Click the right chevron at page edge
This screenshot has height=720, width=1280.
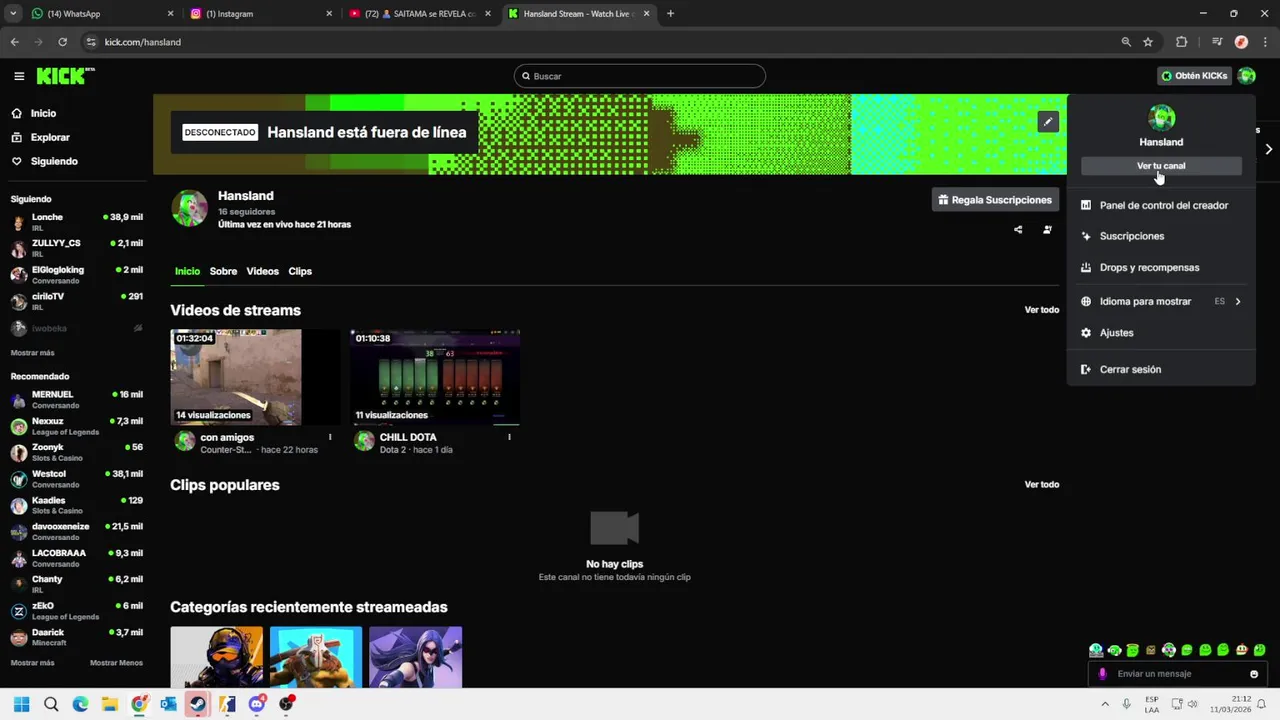1268,149
